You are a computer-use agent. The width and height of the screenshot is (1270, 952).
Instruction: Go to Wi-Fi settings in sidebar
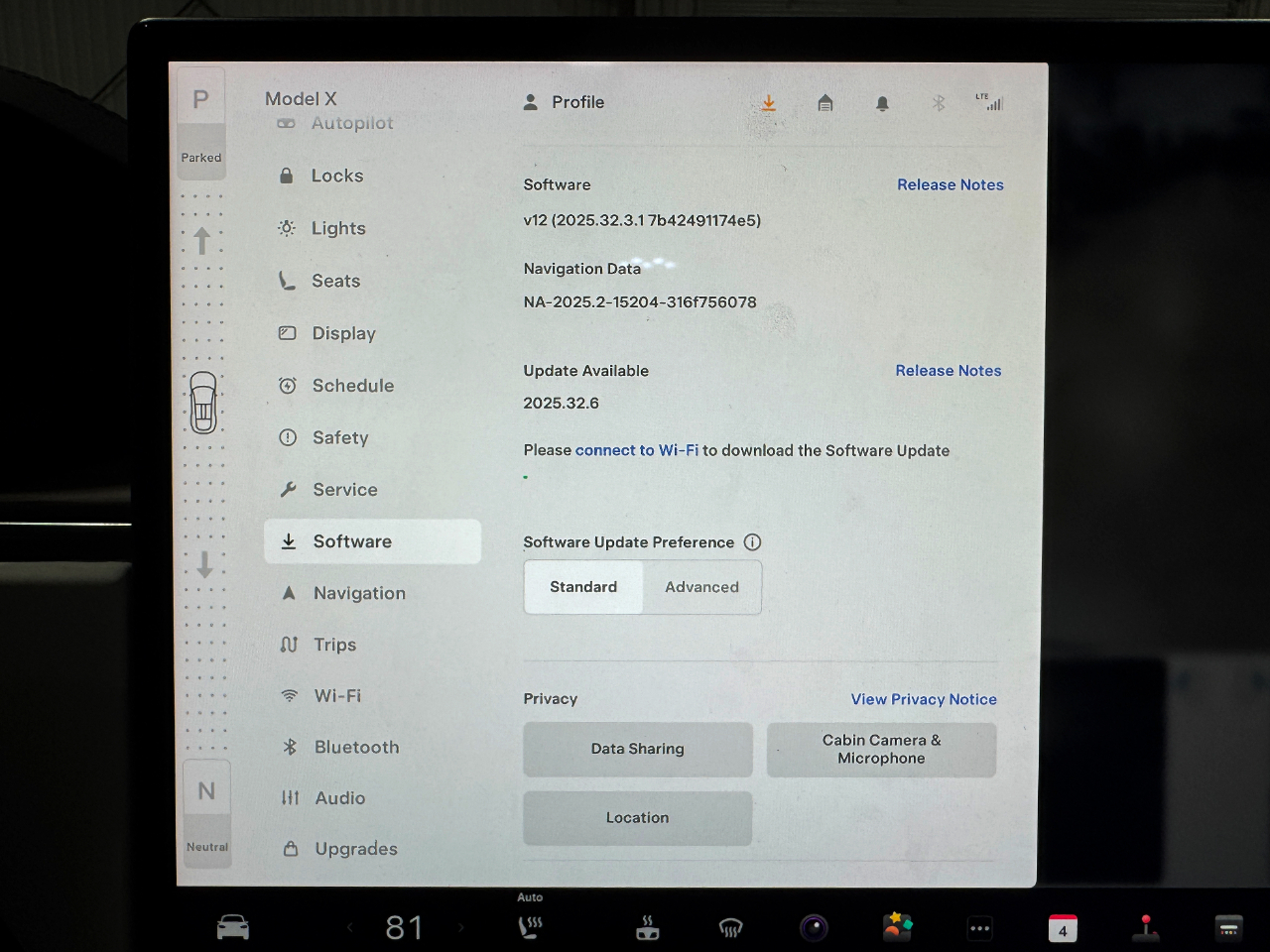337,696
